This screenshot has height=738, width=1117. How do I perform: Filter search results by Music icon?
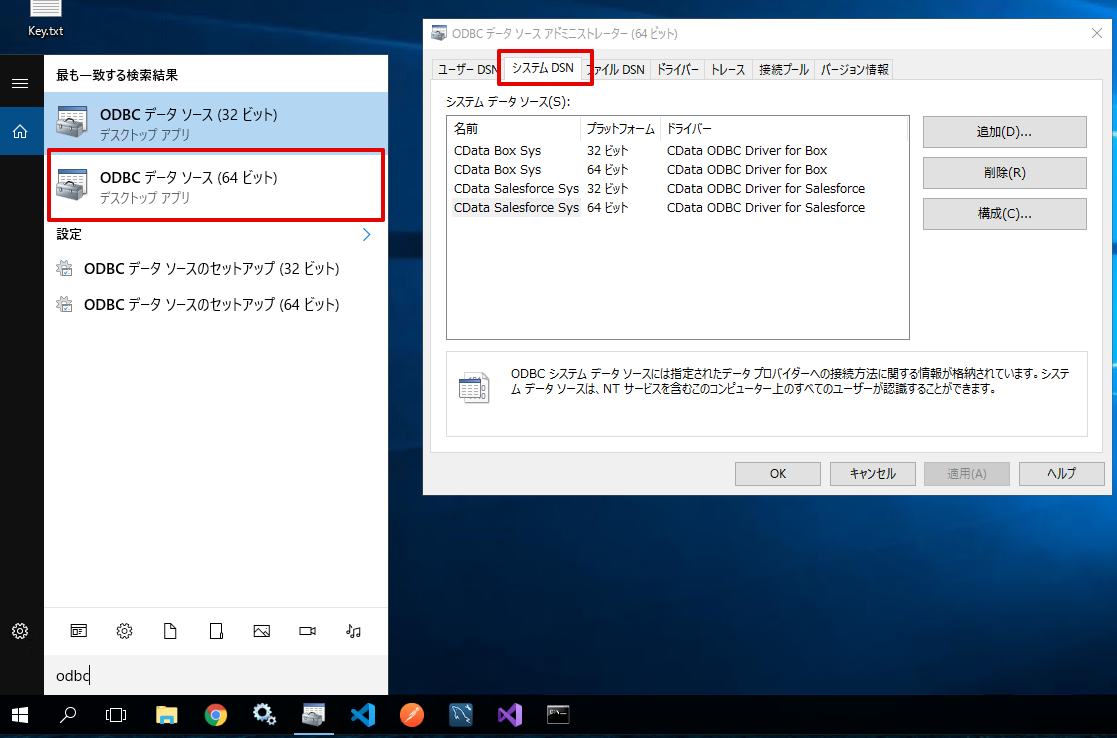click(353, 630)
